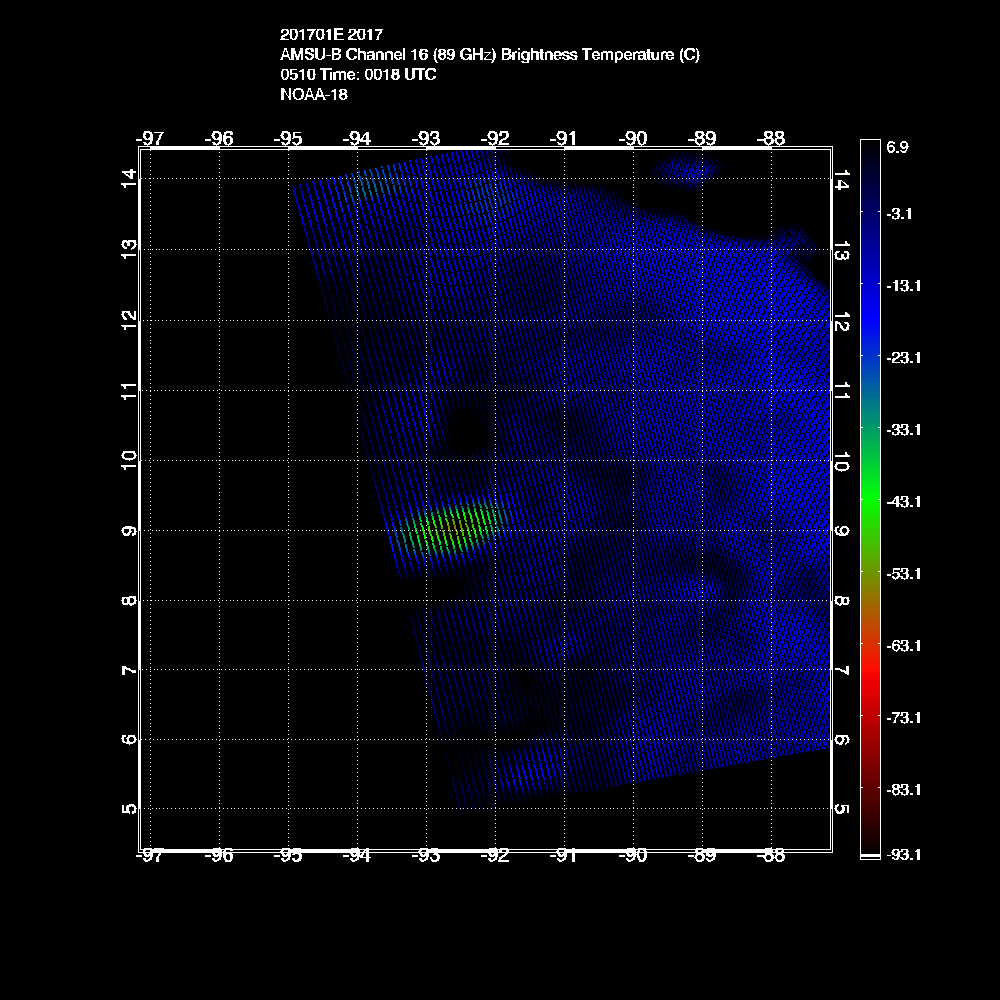Click the right-axis latitude label "14"
The image size is (1000, 1000).
coord(841,180)
